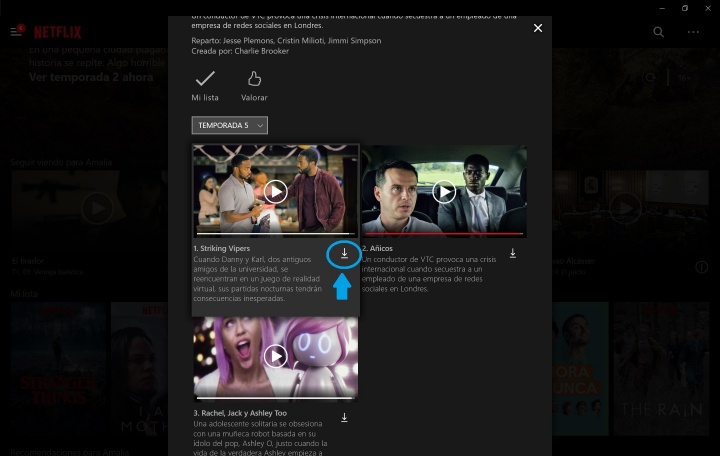The height and width of the screenshot is (456, 720).
Task: Click the Netflix logo
Action: tap(57, 32)
